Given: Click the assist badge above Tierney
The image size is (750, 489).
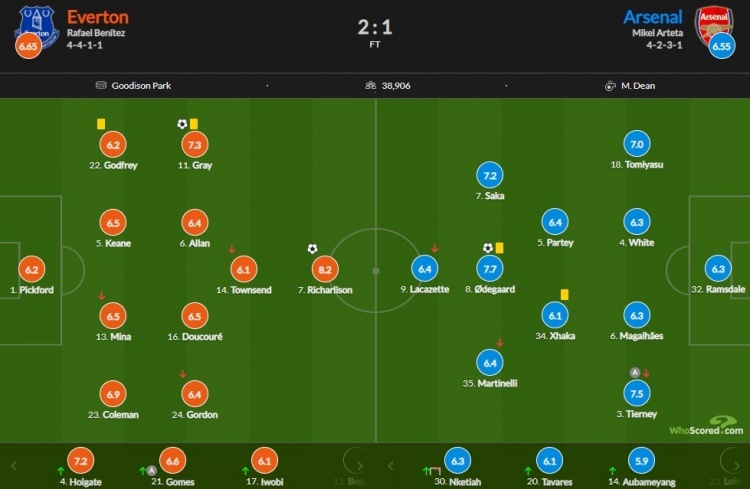Looking at the screenshot, I should pyautogui.click(x=635, y=372).
